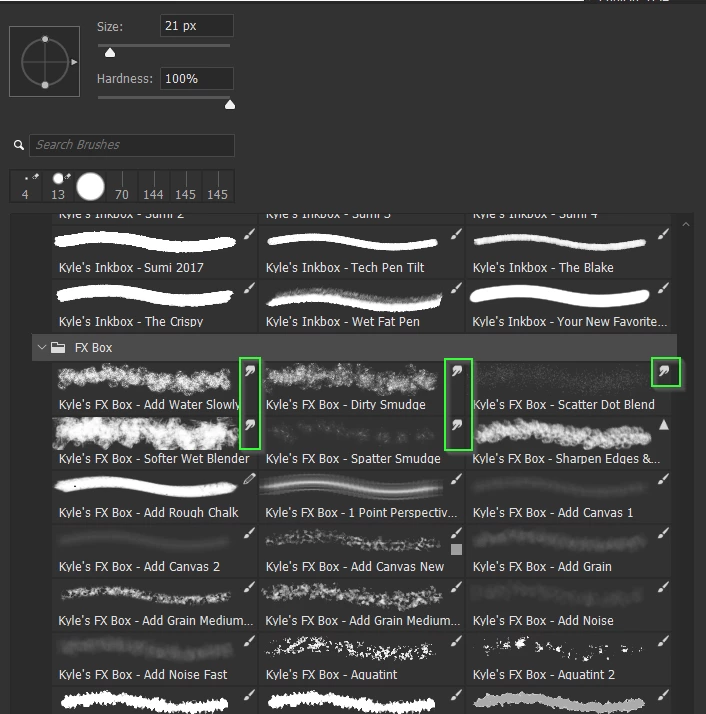Viewport: 706px width, 714px height.
Task: Click the smudge icon on Scatter Dot Blend brush
Action: point(664,371)
